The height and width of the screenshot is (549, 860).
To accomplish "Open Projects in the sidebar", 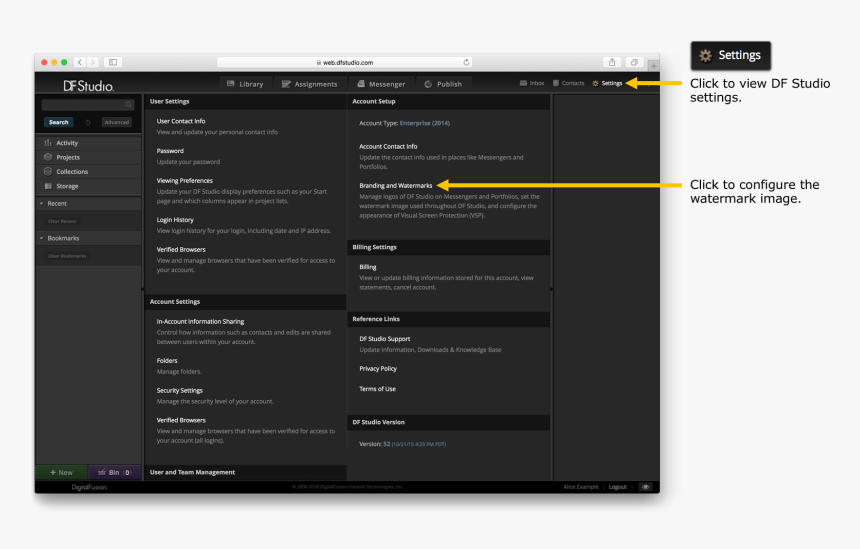I will click(x=88, y=157).
